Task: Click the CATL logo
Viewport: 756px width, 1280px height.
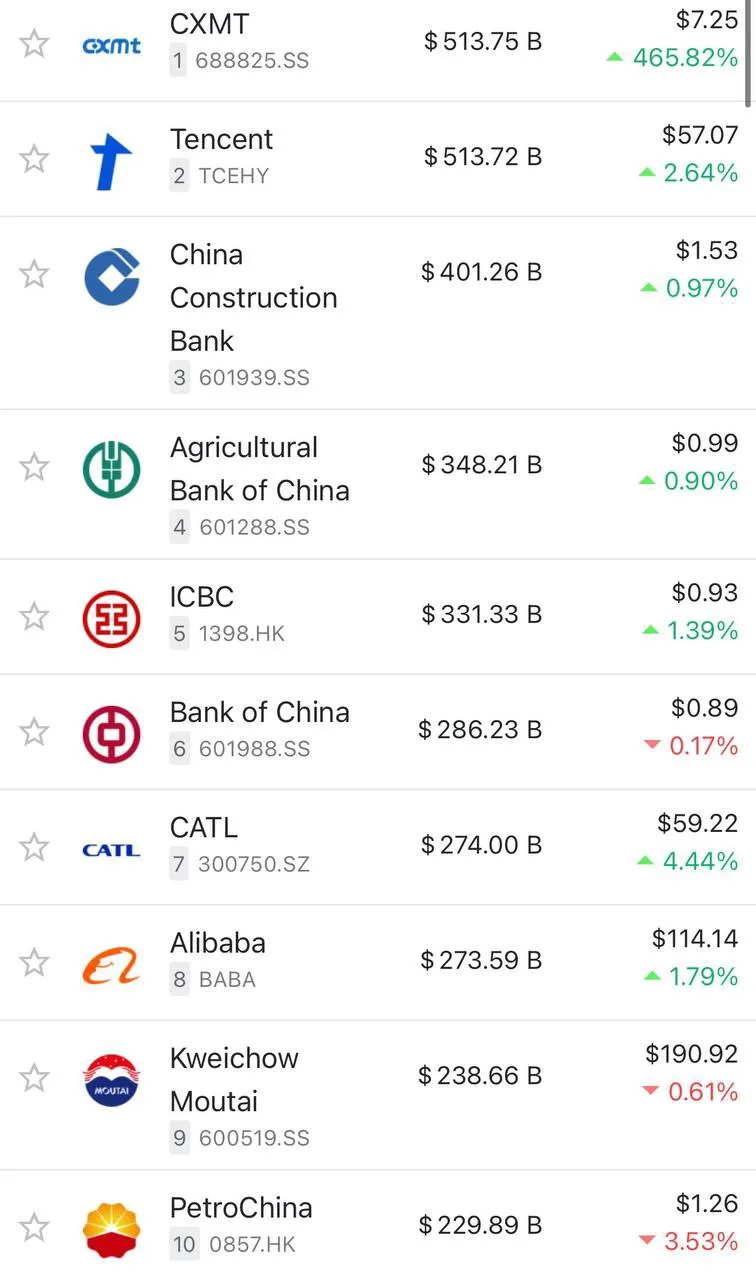Action: pos(111,850)
